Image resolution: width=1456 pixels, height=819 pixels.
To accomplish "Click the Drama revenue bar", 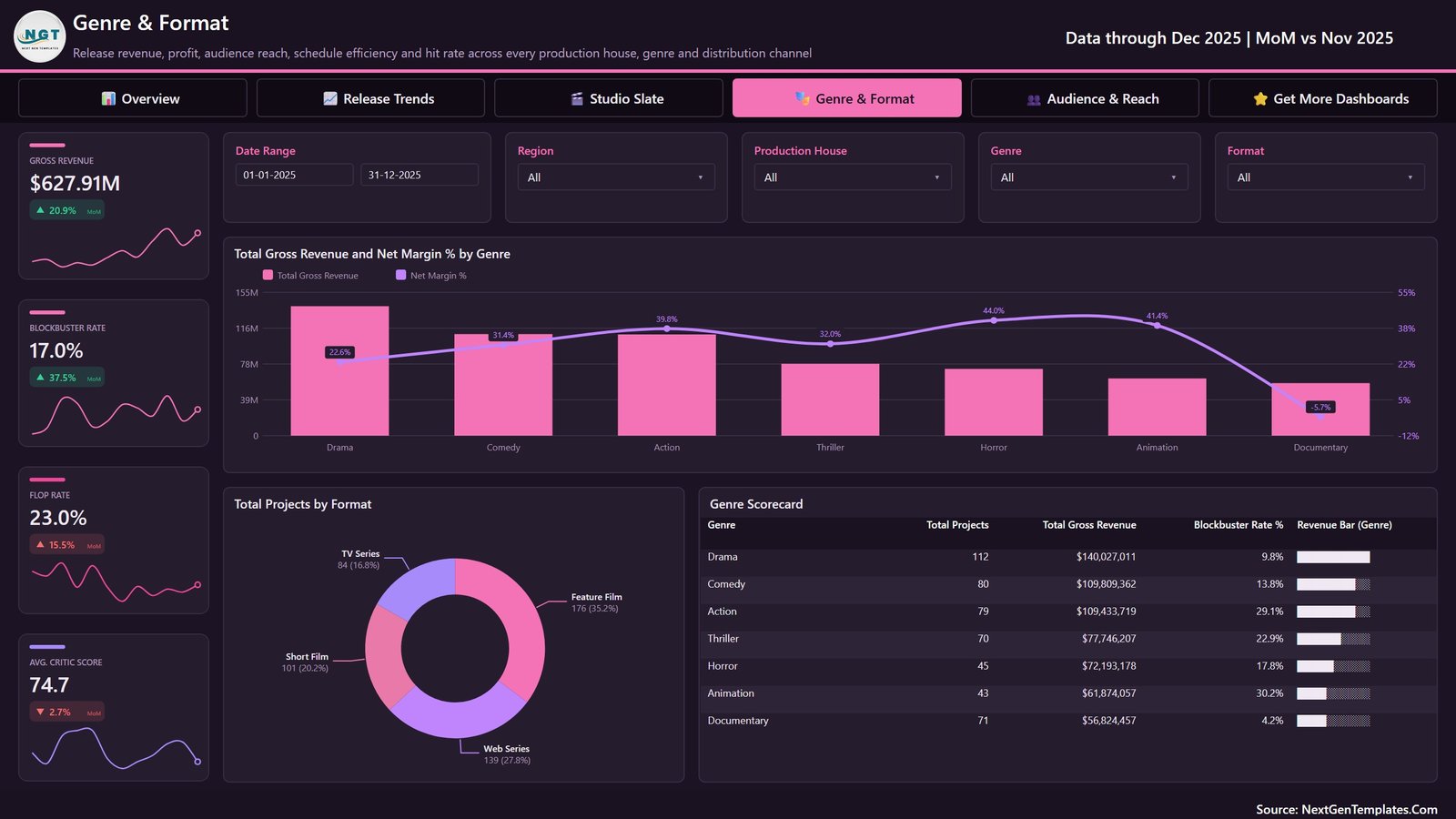I will point(339,370).
